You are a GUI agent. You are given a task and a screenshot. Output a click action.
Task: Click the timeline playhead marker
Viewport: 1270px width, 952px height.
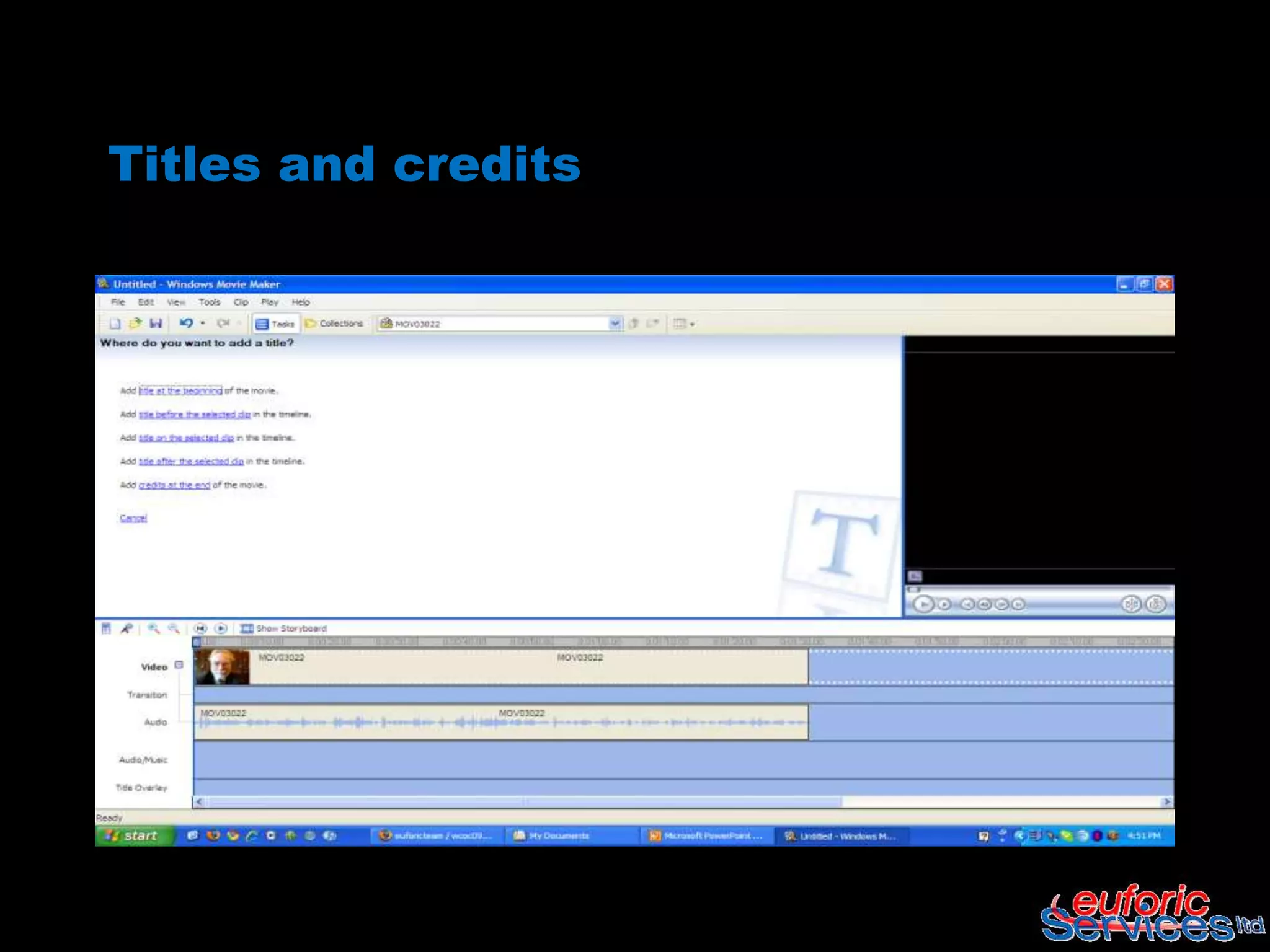(x=197, y=642)
